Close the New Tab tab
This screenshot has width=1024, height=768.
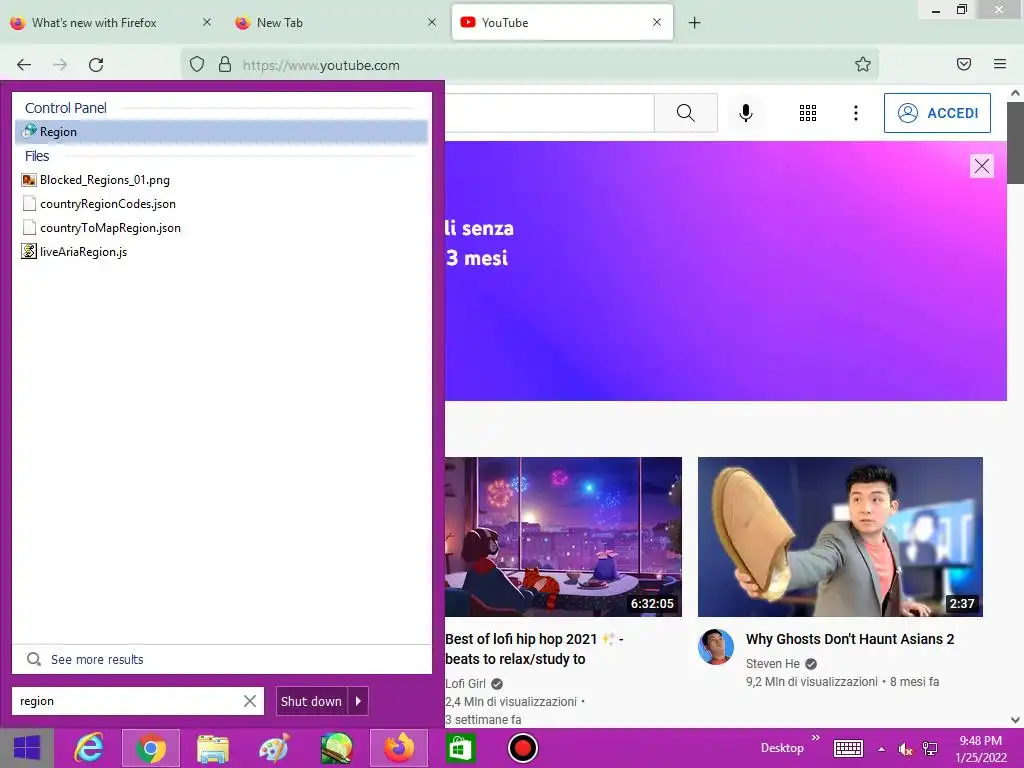(432, 22)
